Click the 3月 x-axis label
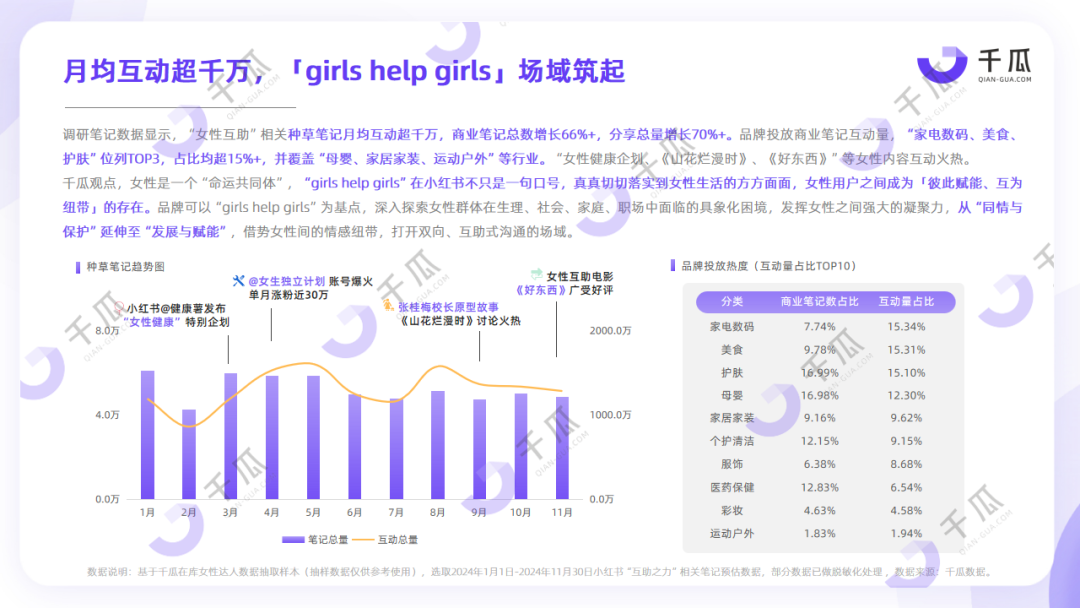Viewport: 1080px width, 608px height. tap(230, 512)
